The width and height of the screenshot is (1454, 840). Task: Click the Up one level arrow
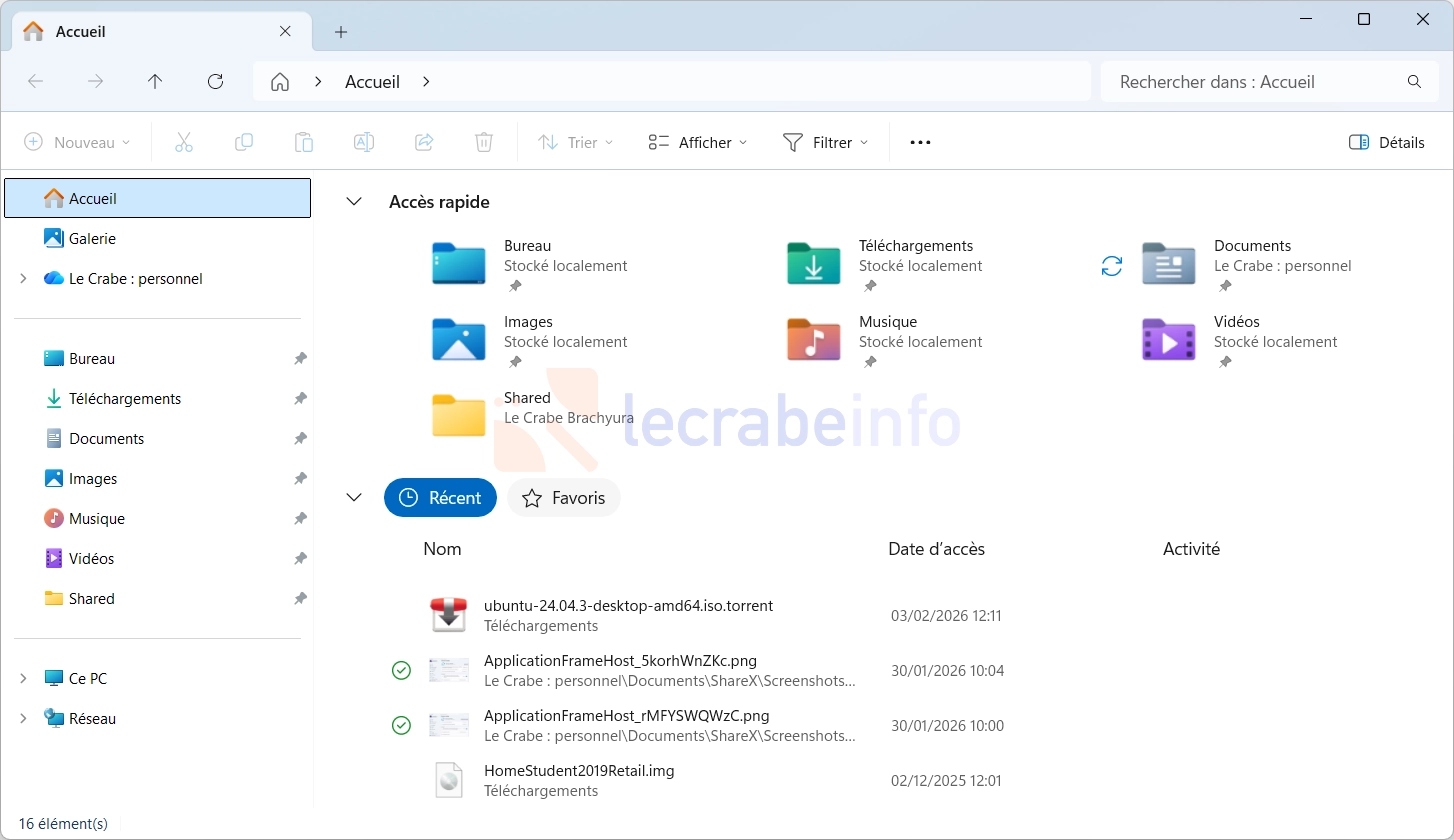click(x=155, y=82)
